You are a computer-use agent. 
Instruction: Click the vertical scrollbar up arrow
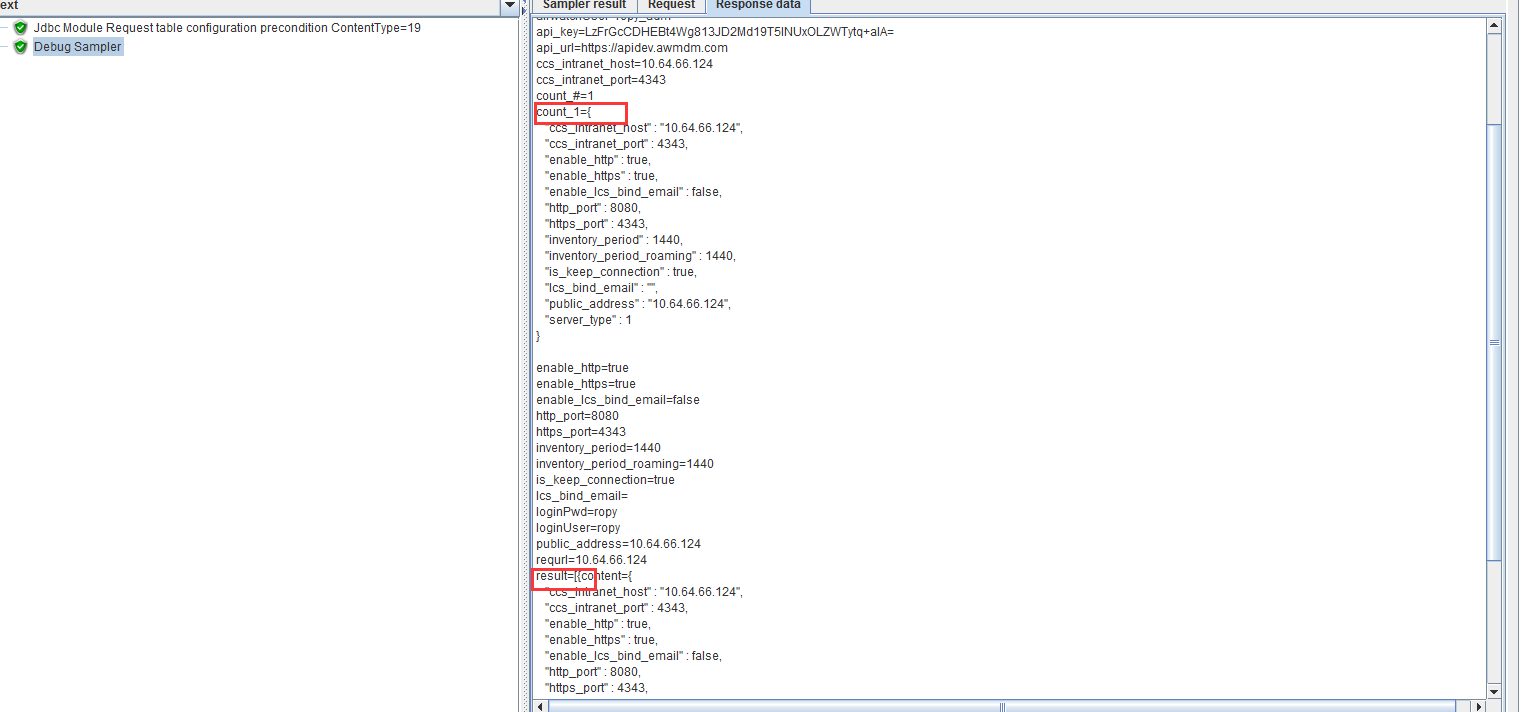pos(1494,26)
